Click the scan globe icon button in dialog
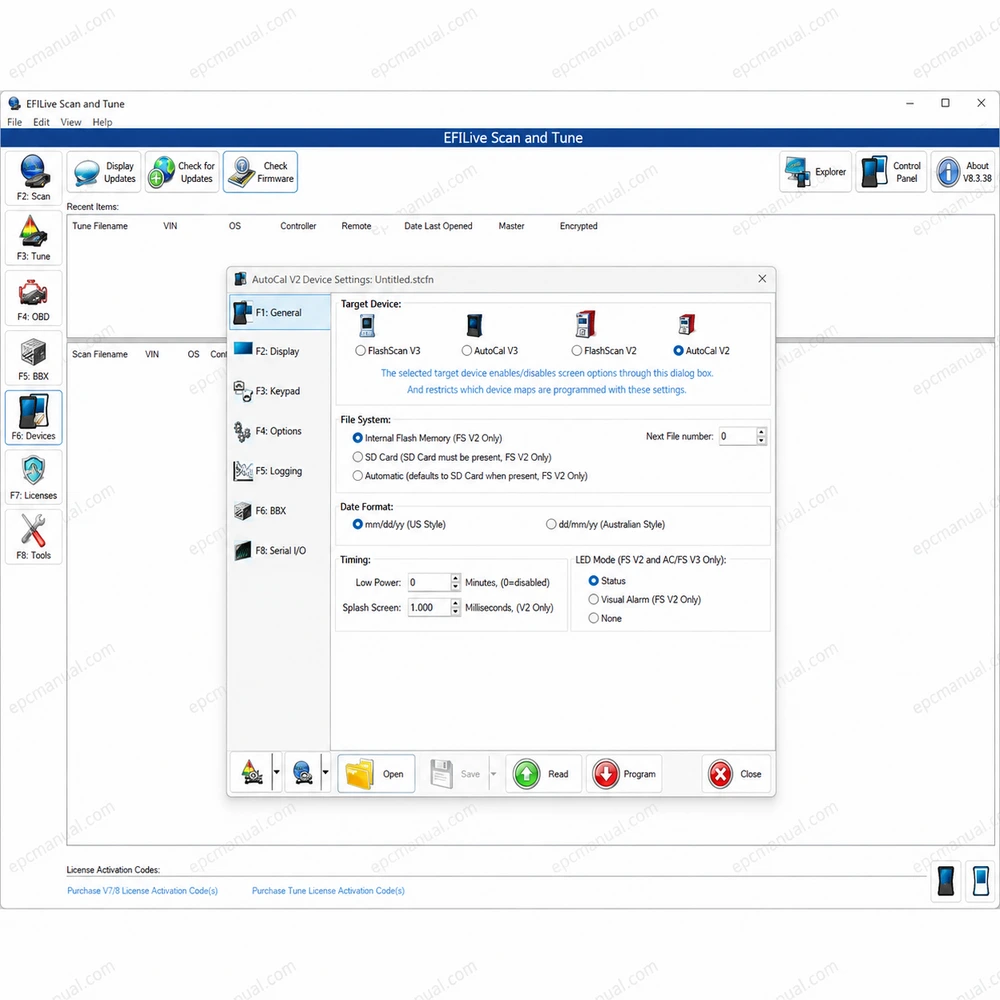Image resolution: width=1000 pixels, height=1000 pixels. (x=303, y=774)
